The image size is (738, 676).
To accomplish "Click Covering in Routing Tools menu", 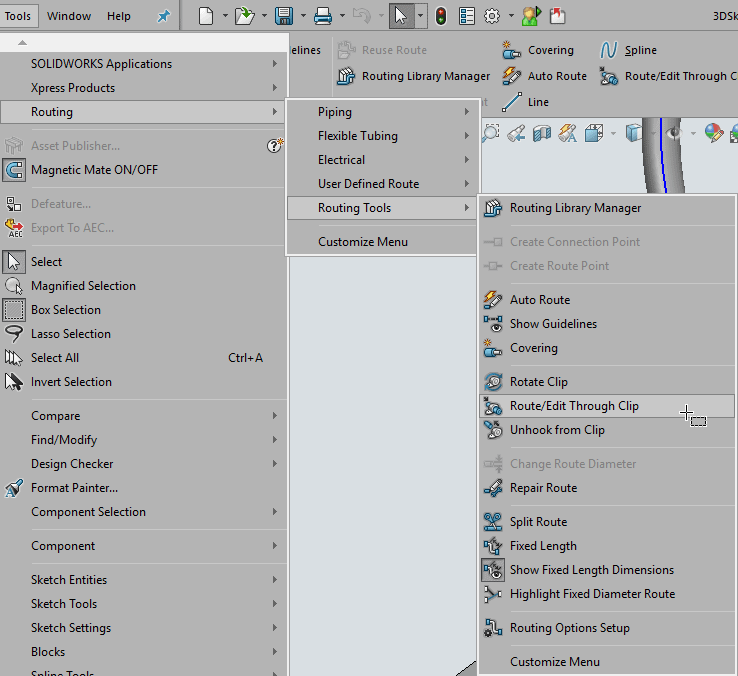I will (x=607, y=348).
